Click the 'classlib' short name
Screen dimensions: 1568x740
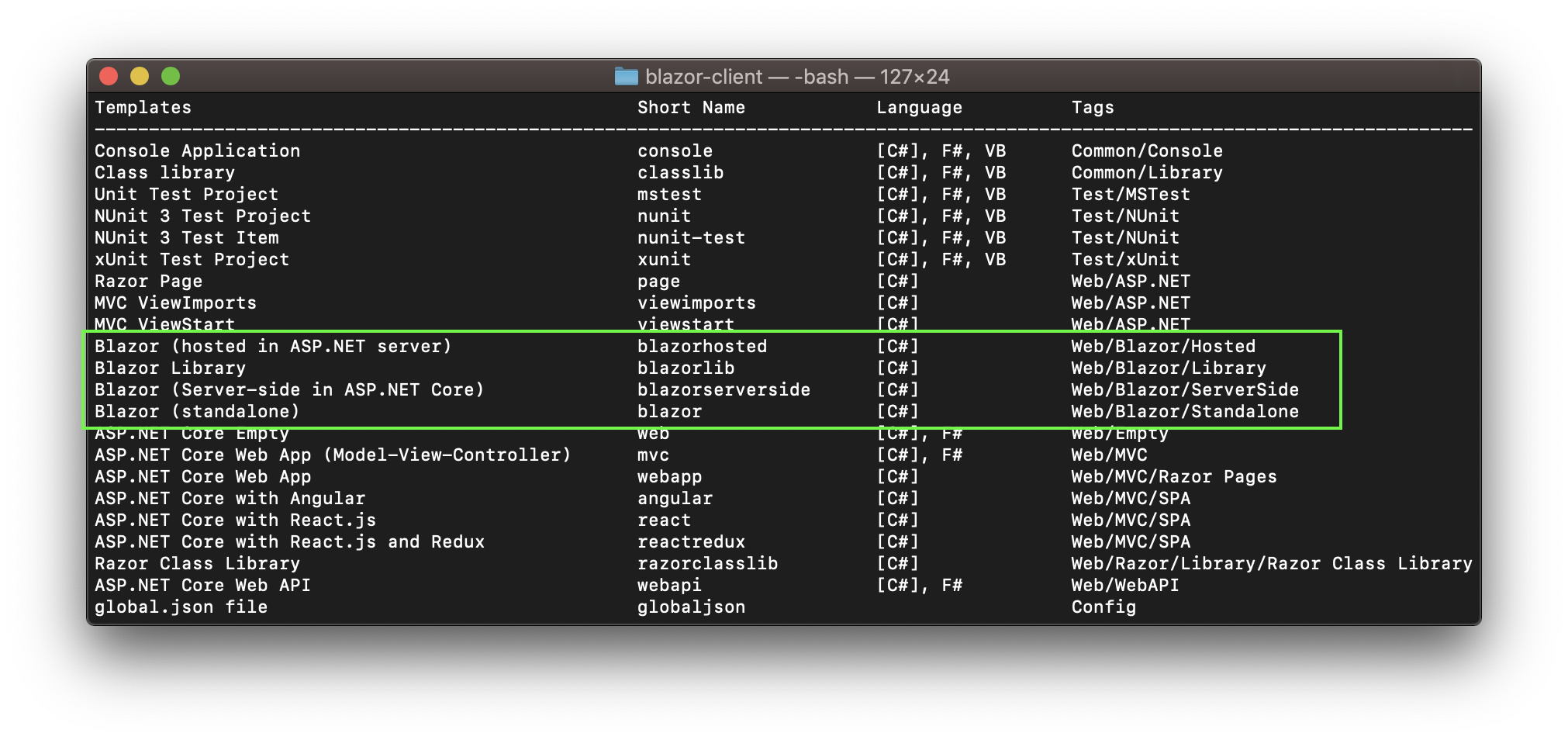[x=681, y=173]
